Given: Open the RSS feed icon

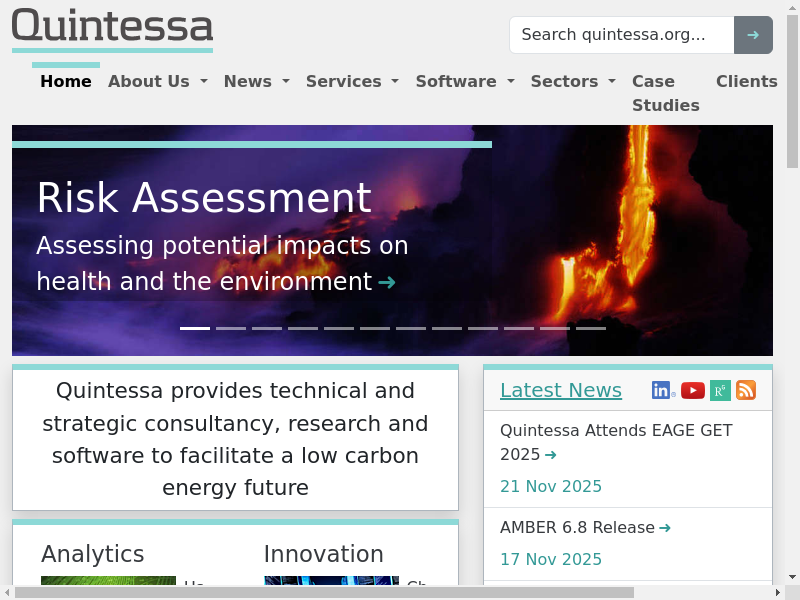Looking at the screenshot, I should tap(746, 390).
